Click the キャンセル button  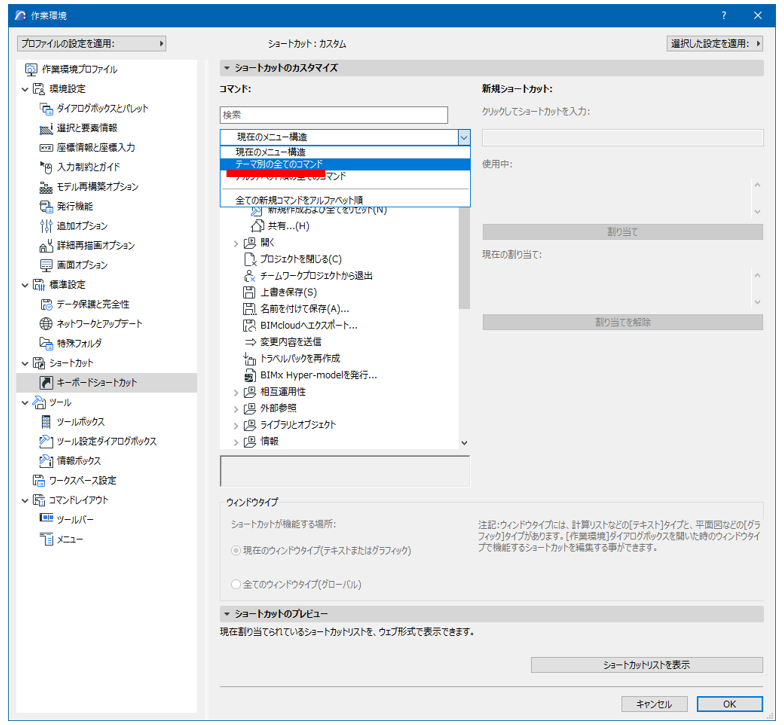(x=654, y=704)
